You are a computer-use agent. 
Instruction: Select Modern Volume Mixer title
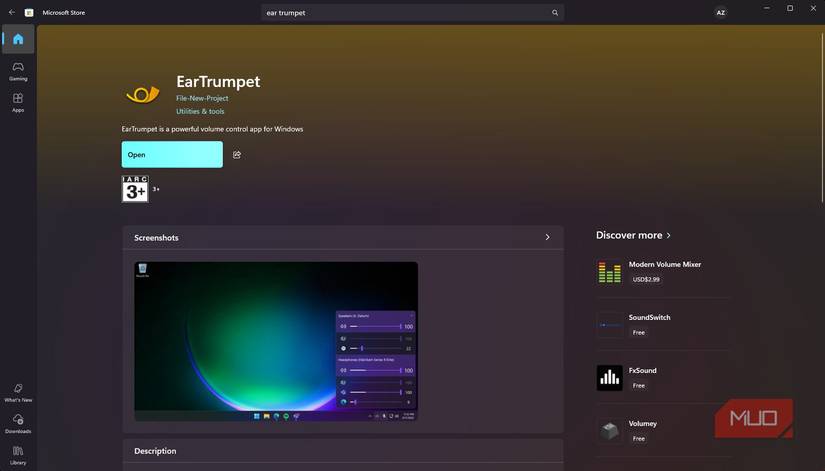[665, 265]
